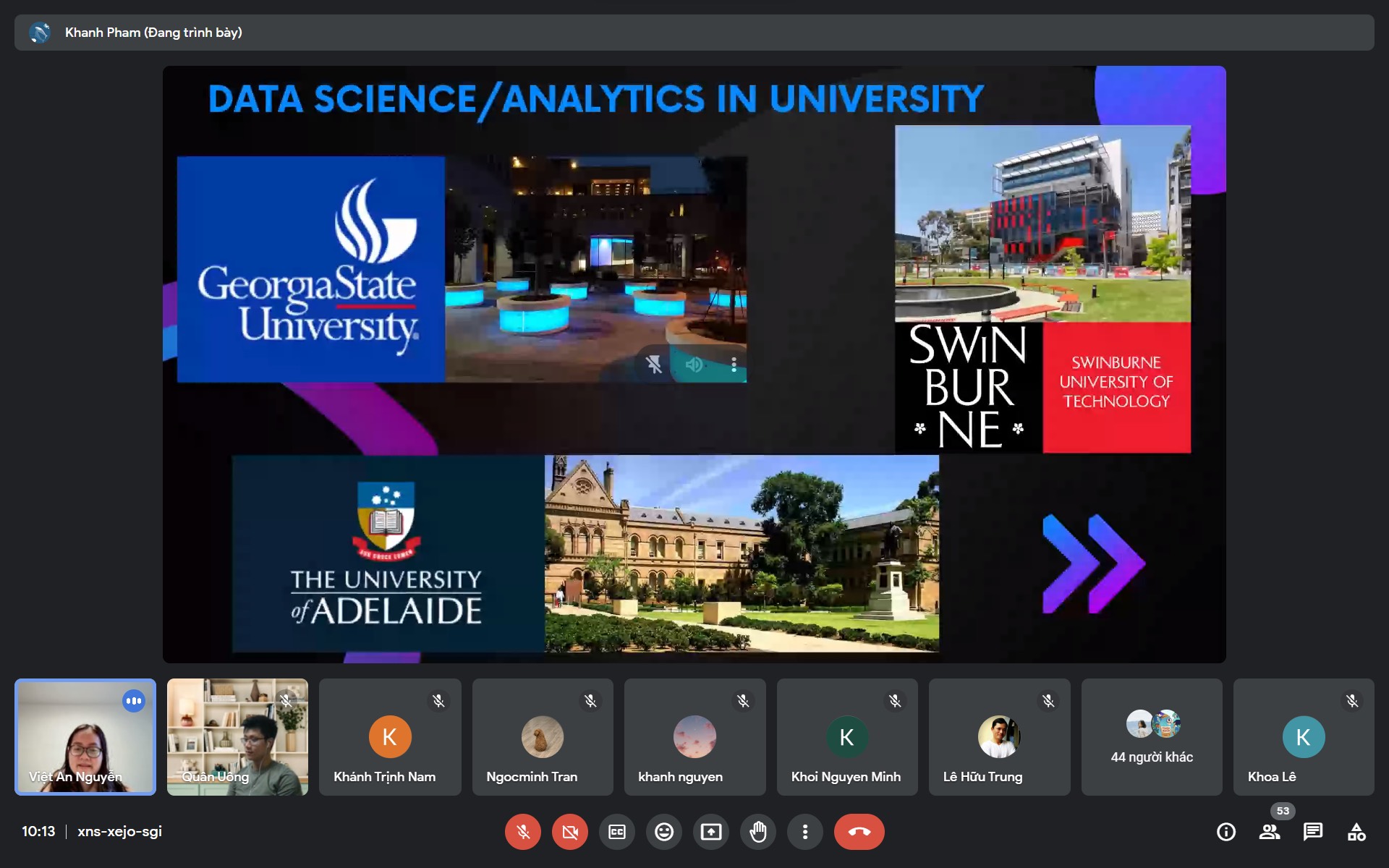Viewport: 1389px width, 868px height.
Task: Click the University of Adelaide logo
Action: pyautogui.click(x=388, y=553)
